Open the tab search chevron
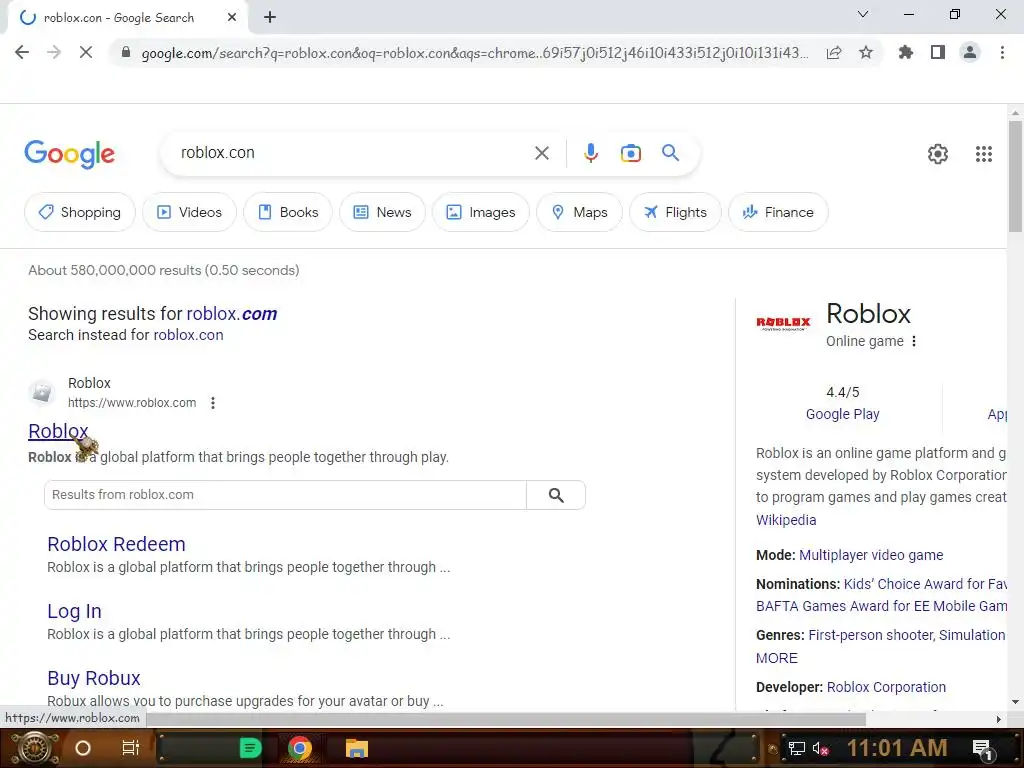Screen dimensions: 1024x768 pos(863,14)
